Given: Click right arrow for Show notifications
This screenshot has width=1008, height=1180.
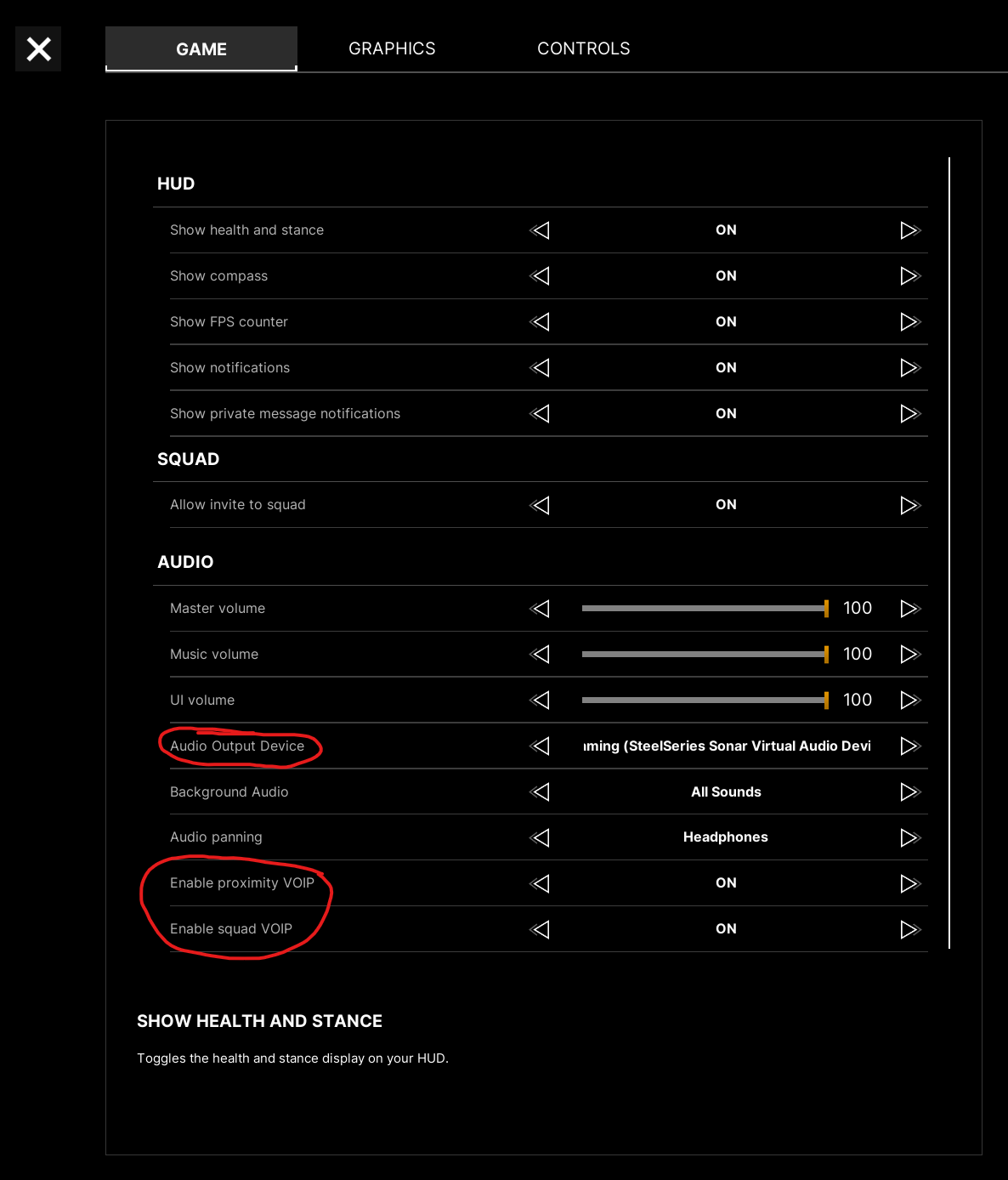Looking at the screenshot, I should click(910, 368).
